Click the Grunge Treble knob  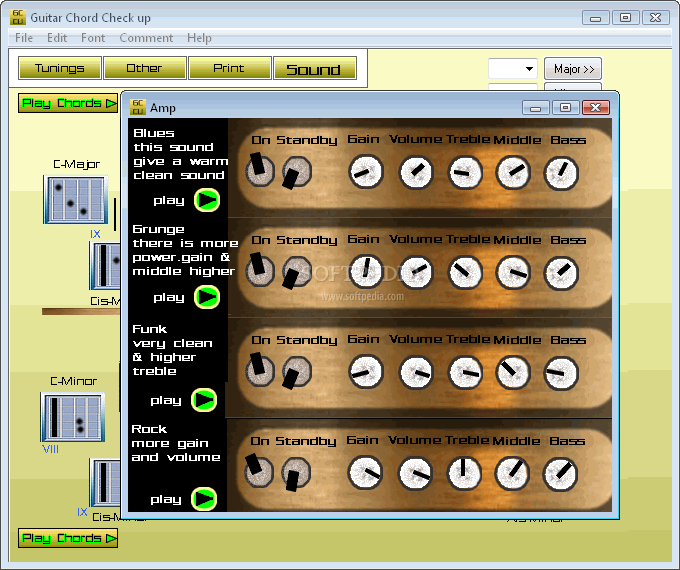[465, 273]
